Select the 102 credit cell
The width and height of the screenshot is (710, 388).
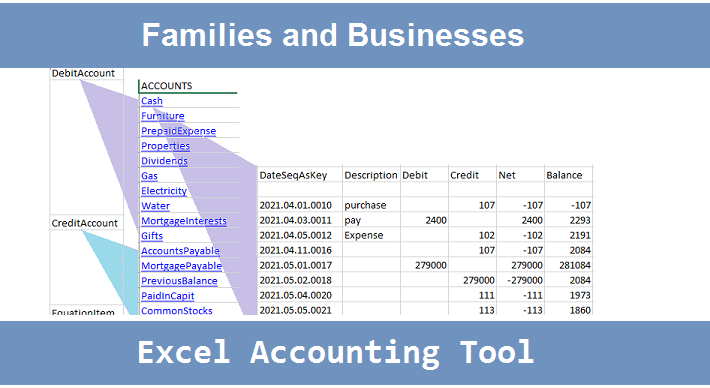(x=472, y=235)
